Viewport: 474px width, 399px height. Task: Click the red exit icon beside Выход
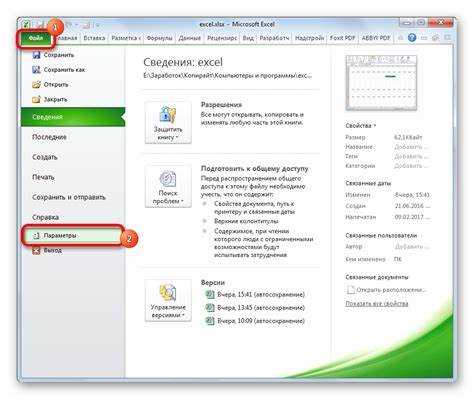(x=36, y=250)
